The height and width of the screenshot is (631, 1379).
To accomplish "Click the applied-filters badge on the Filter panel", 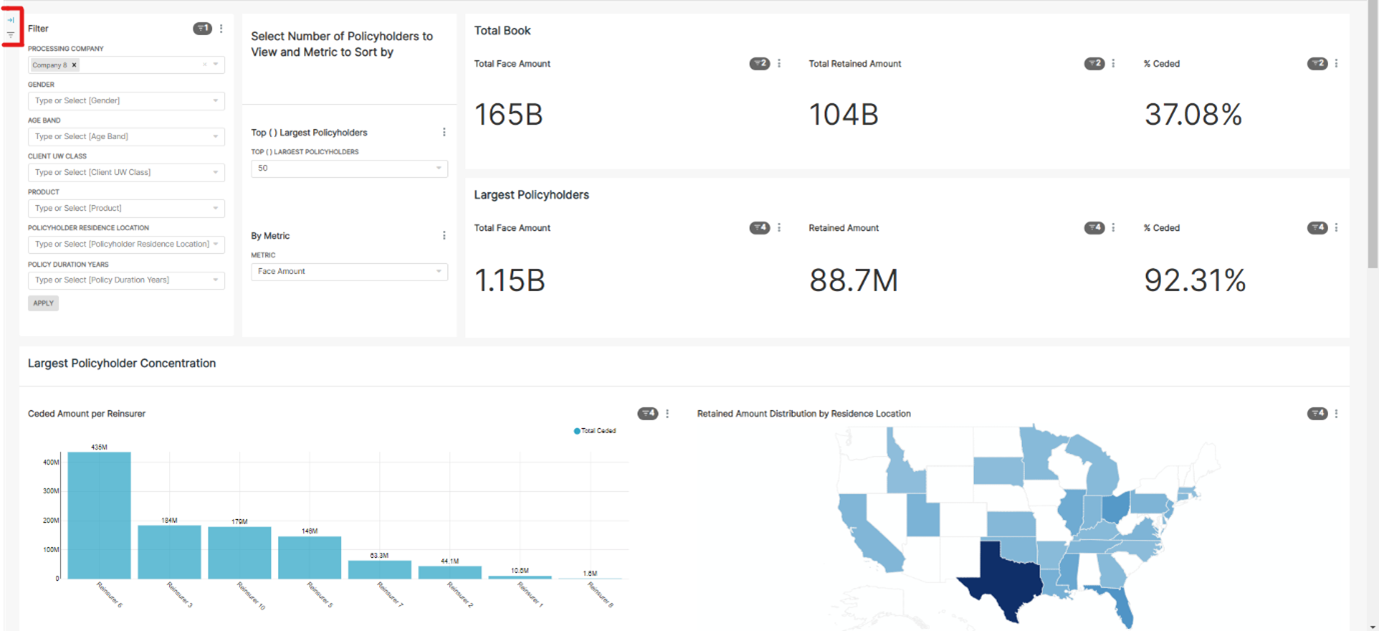I will 202,29.
